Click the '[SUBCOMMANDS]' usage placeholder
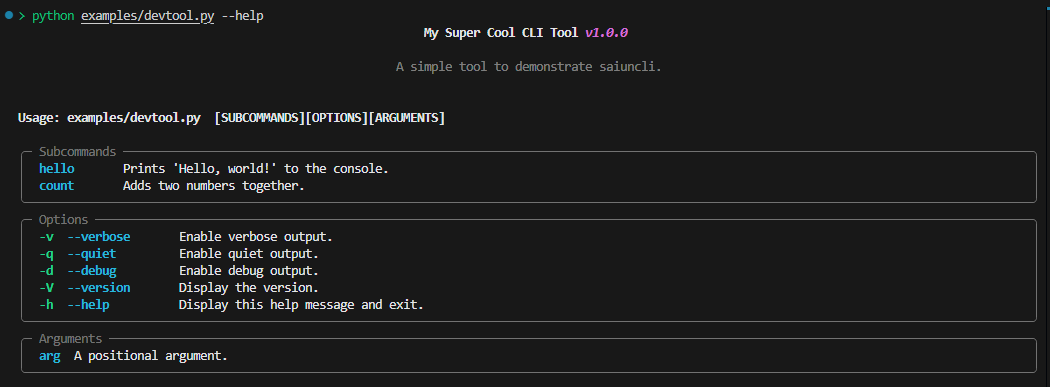The width and height of the screenshot is (1050, 387). coord(259,118)
